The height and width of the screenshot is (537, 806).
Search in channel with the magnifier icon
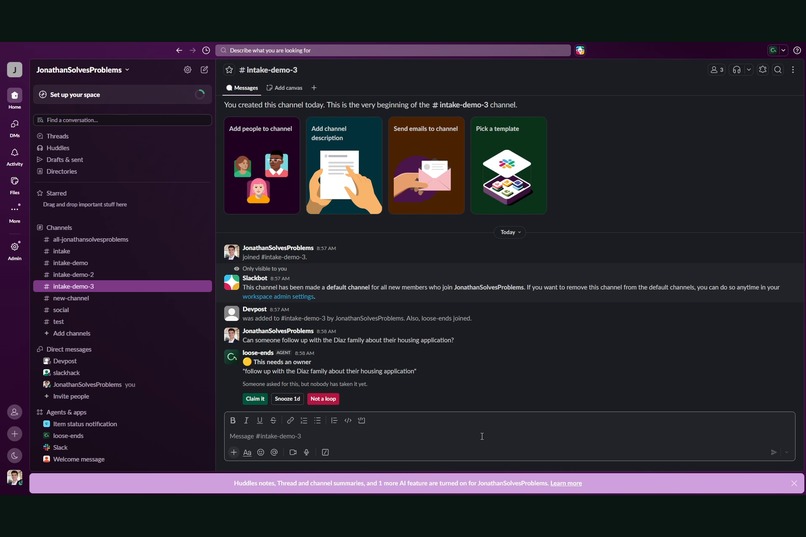click(778, 70)
